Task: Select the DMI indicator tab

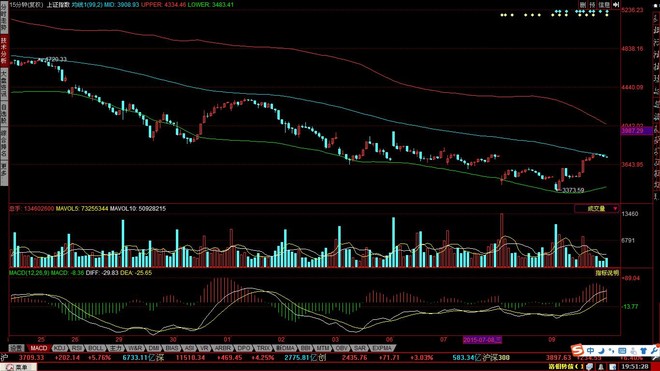Action: click(154, 348)
